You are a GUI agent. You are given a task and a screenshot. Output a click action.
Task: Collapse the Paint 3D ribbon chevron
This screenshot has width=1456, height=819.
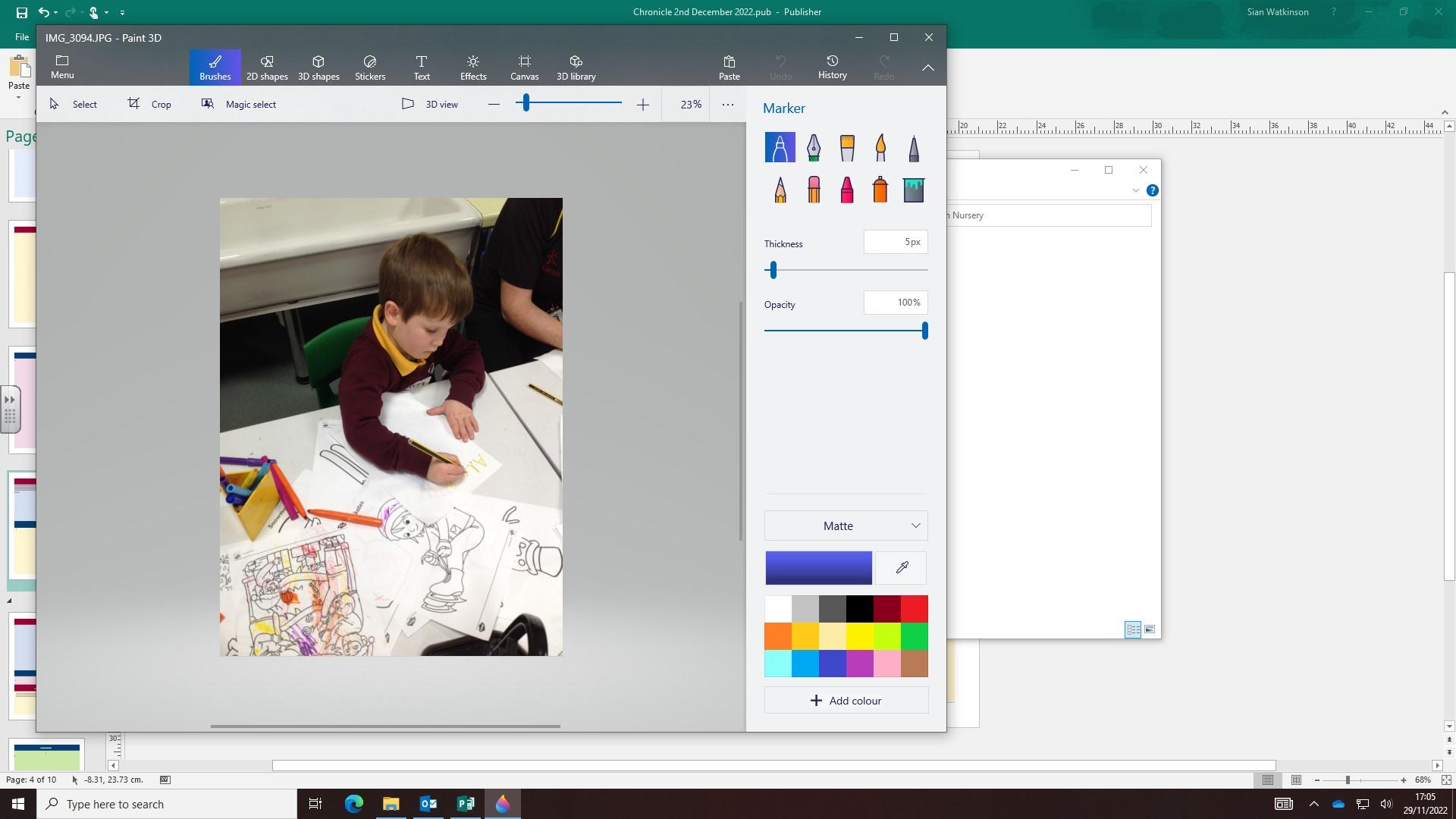coord(927,67)
